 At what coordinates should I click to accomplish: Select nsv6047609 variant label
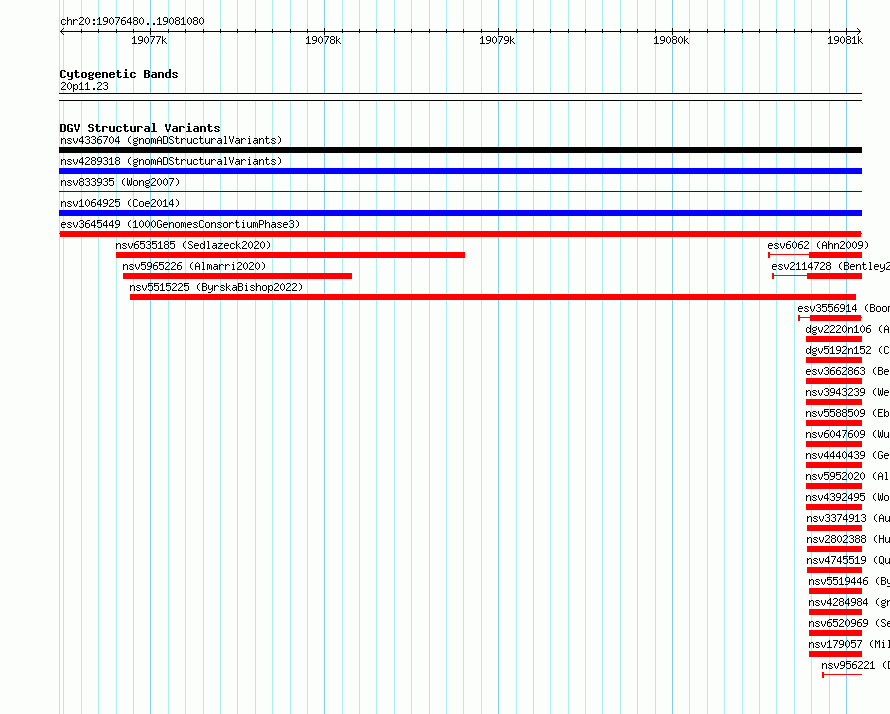(847, 434)
